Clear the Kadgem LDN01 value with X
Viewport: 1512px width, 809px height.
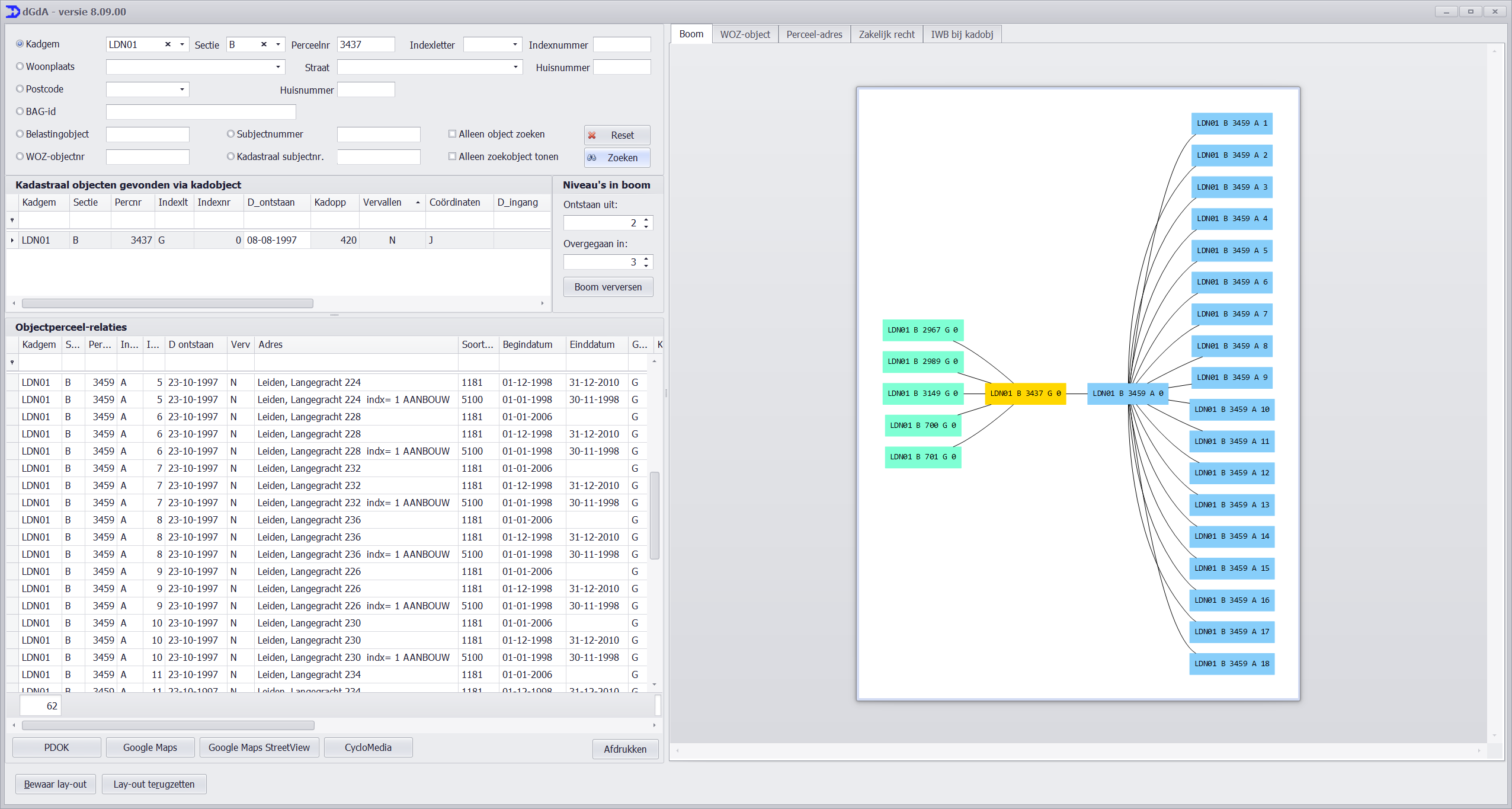tap(168, 44)
